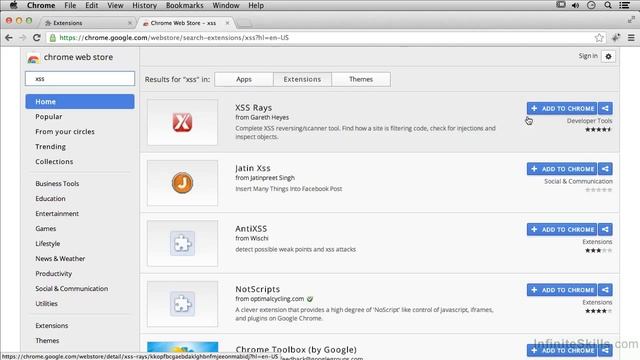Browse the Productivity category
Image resolution: width=640 pixels, height=360 pixels.
click(x=53, y=273)
